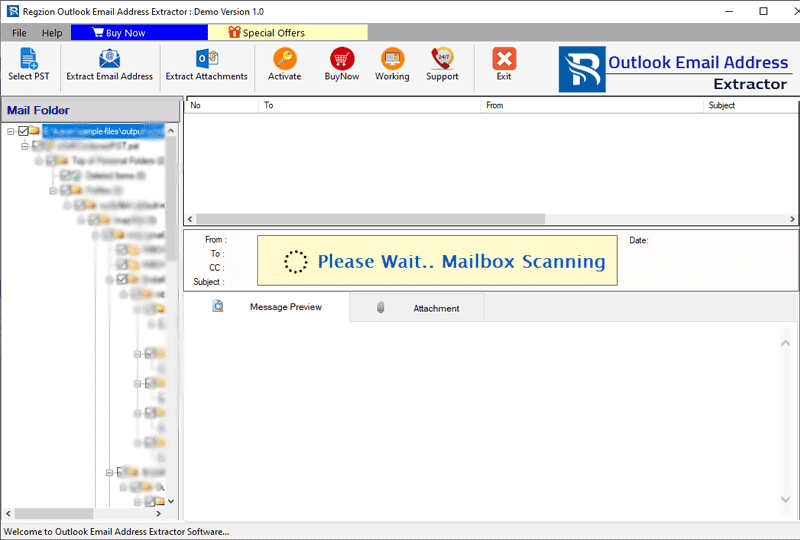Click the Mail Folder tree scroll-right arrow
800x540 pixels.
(158, 513)
